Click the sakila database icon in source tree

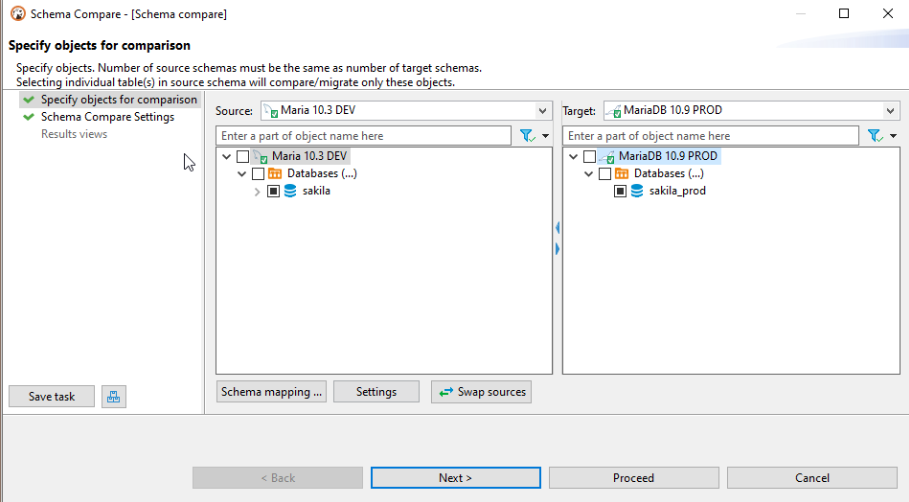click(290, 191)
